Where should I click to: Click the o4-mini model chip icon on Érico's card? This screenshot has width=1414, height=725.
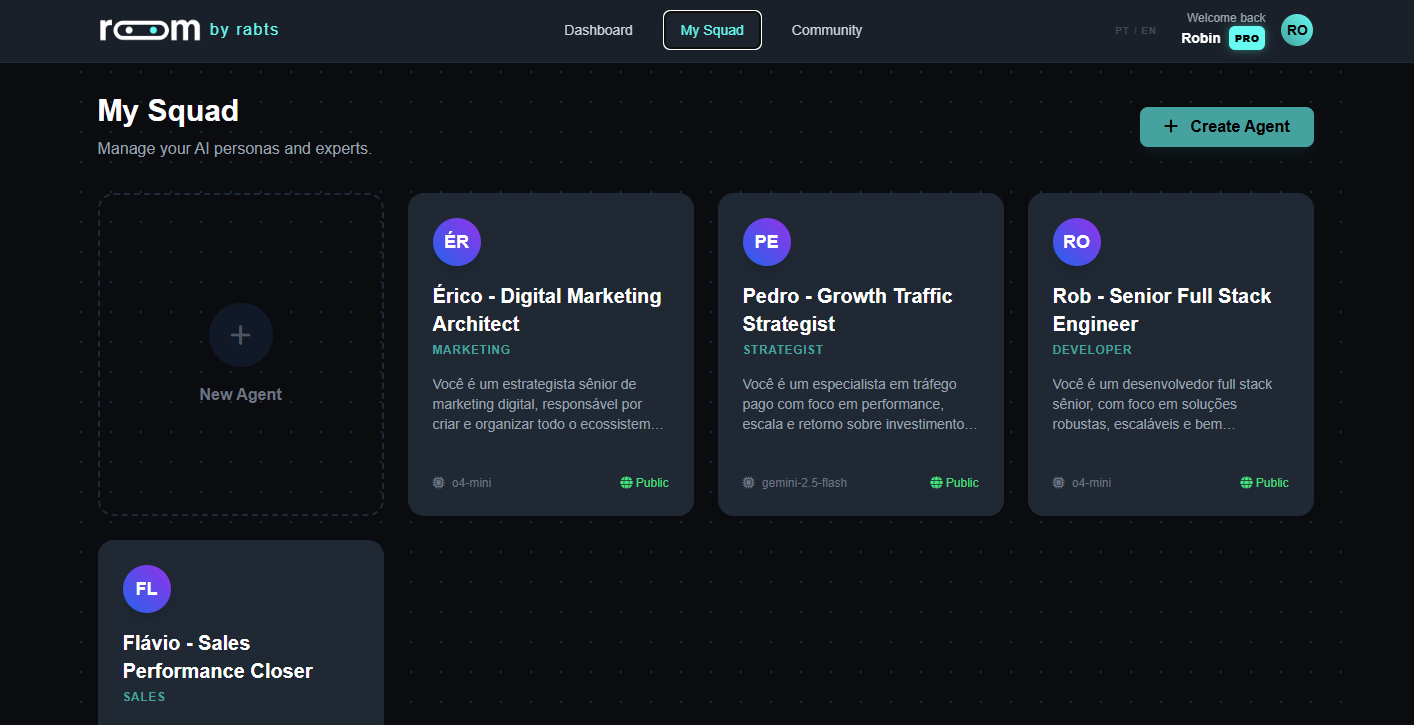(437, 482)
